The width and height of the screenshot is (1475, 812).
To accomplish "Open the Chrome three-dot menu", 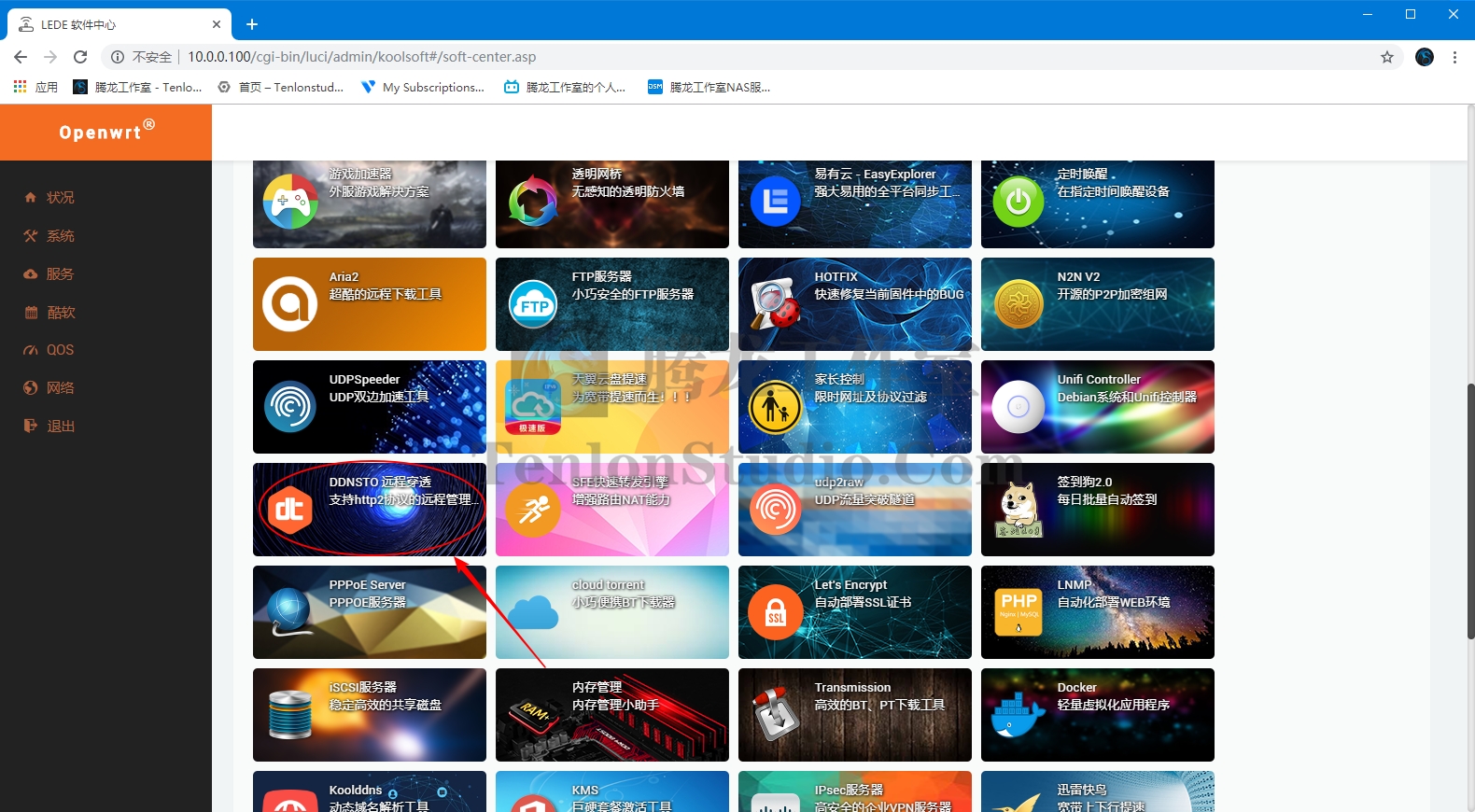I will 1454,57.
